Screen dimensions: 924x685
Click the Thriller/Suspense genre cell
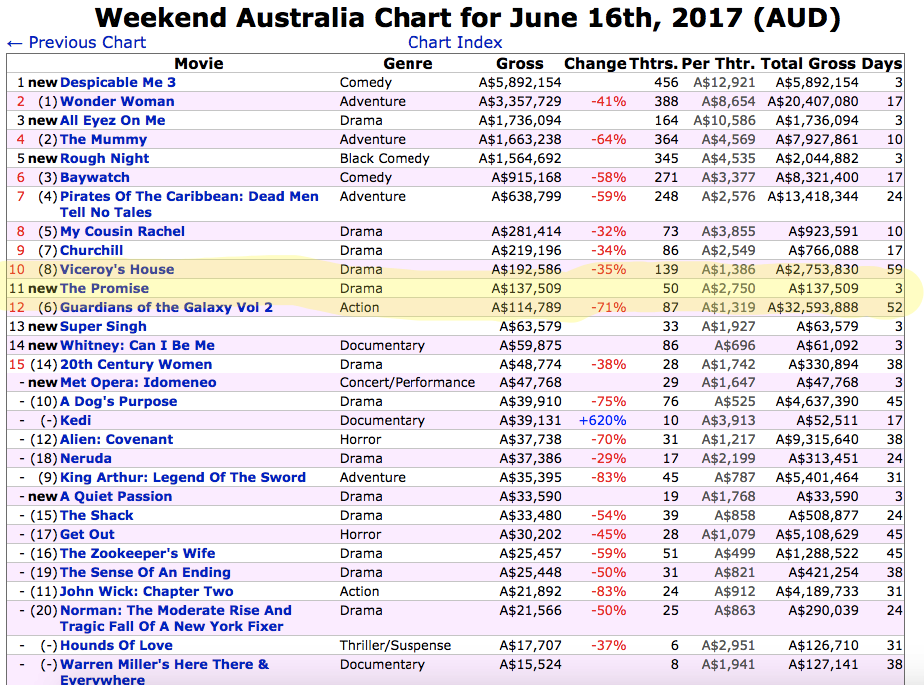pos(395,646)
